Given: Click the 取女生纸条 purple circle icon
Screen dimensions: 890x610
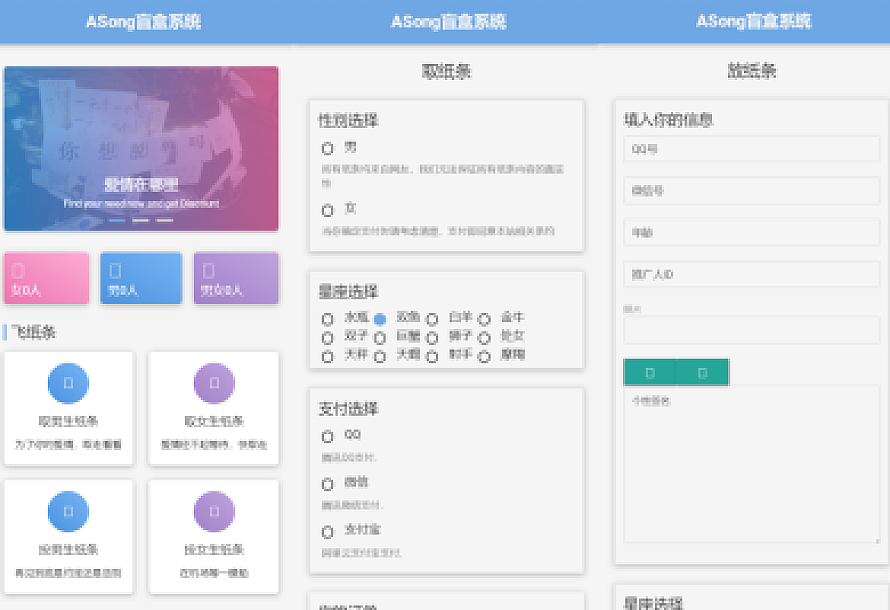Looking at the screenshot, I should (x=214, y=383).
